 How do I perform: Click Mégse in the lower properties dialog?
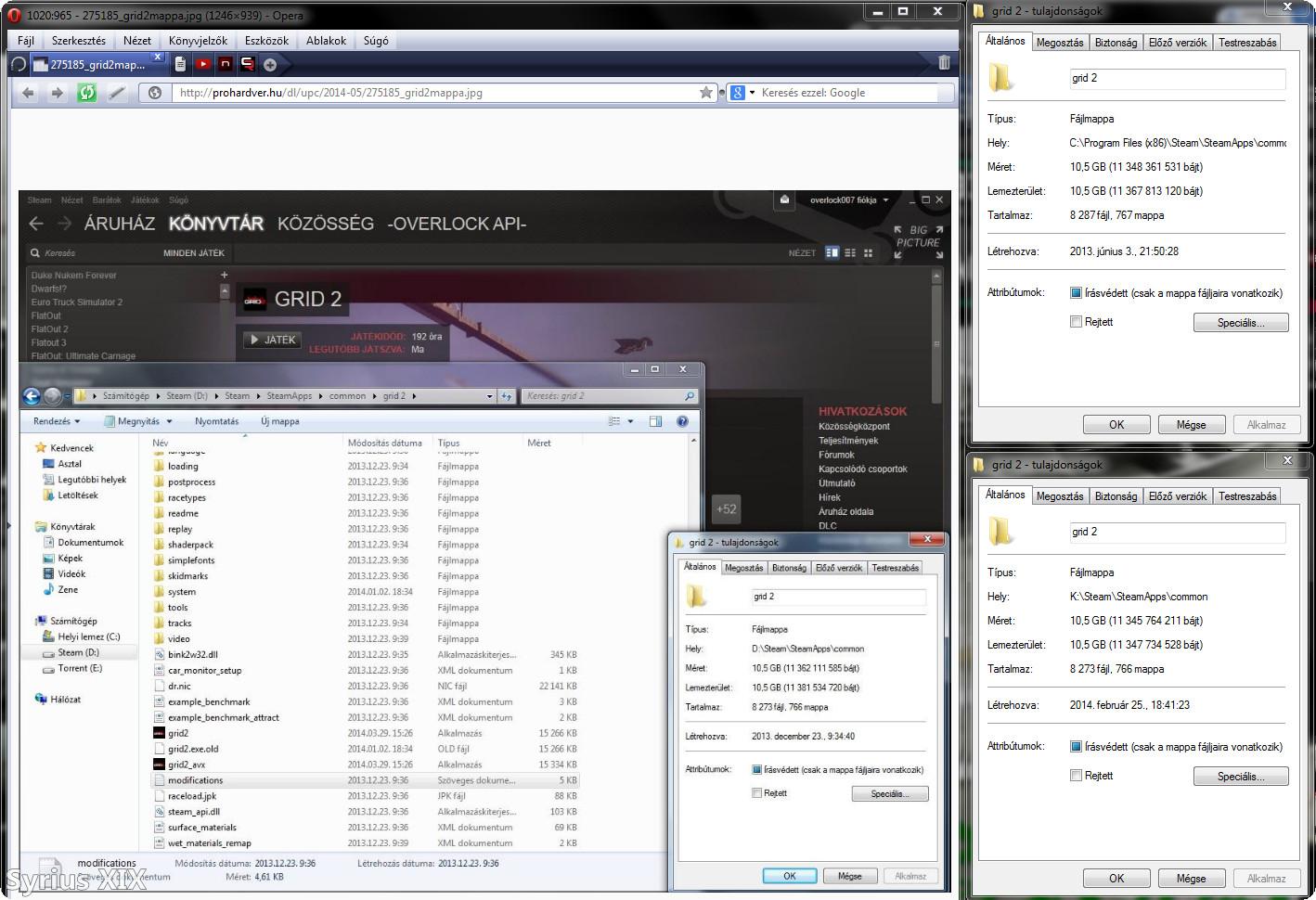point(1192,879)
